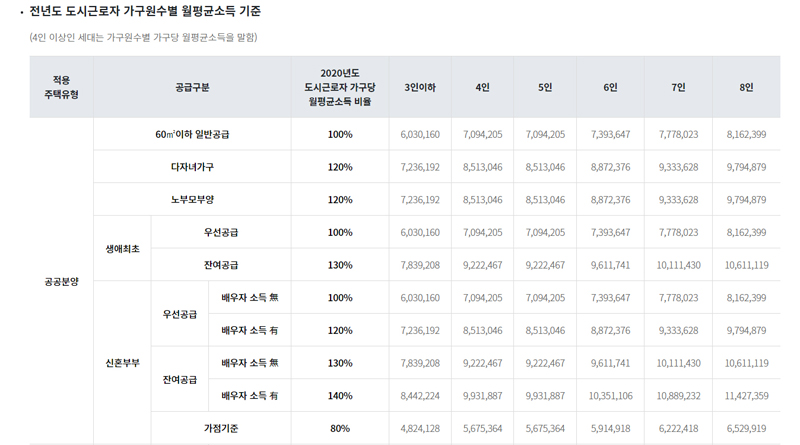
Task: Select the 생애최초 category cell
Action: point(122,249)
